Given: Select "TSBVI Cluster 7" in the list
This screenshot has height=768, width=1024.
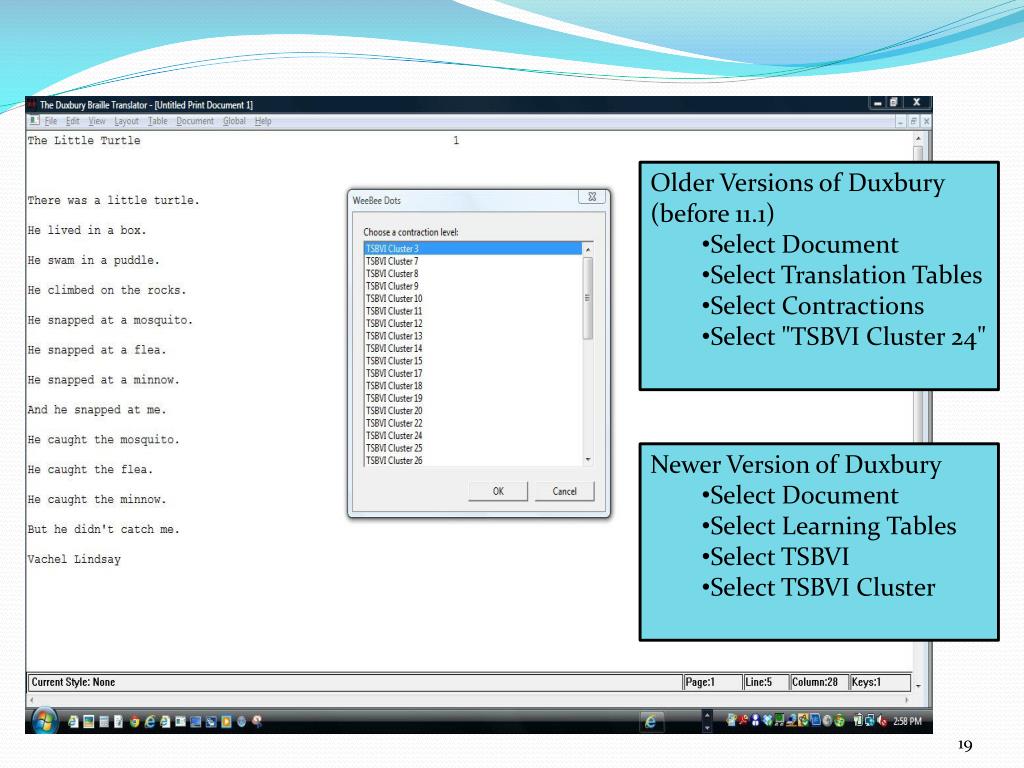Looking at the screenshot, I should 473,261.
